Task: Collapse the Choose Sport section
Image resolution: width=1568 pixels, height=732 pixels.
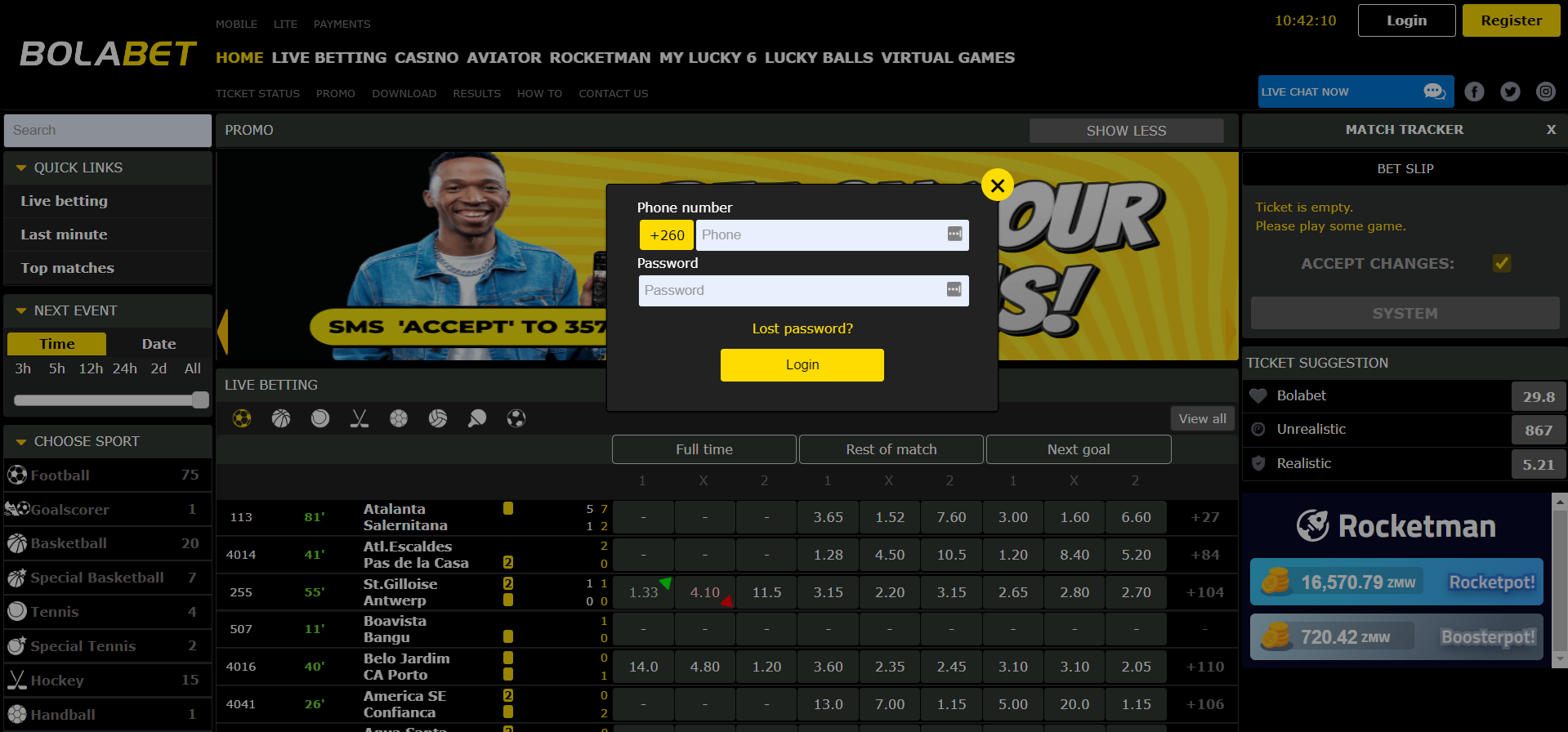Action: [x=21, y=442]
